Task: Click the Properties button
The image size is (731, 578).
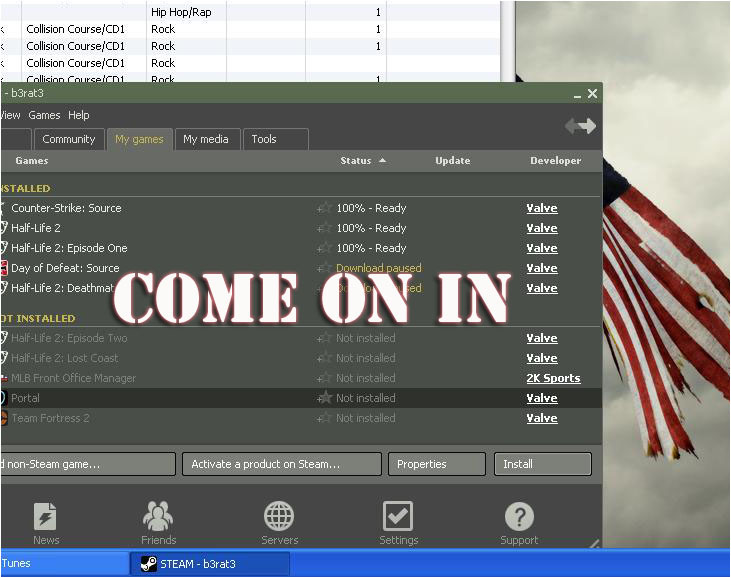Action: click(437, 464)
